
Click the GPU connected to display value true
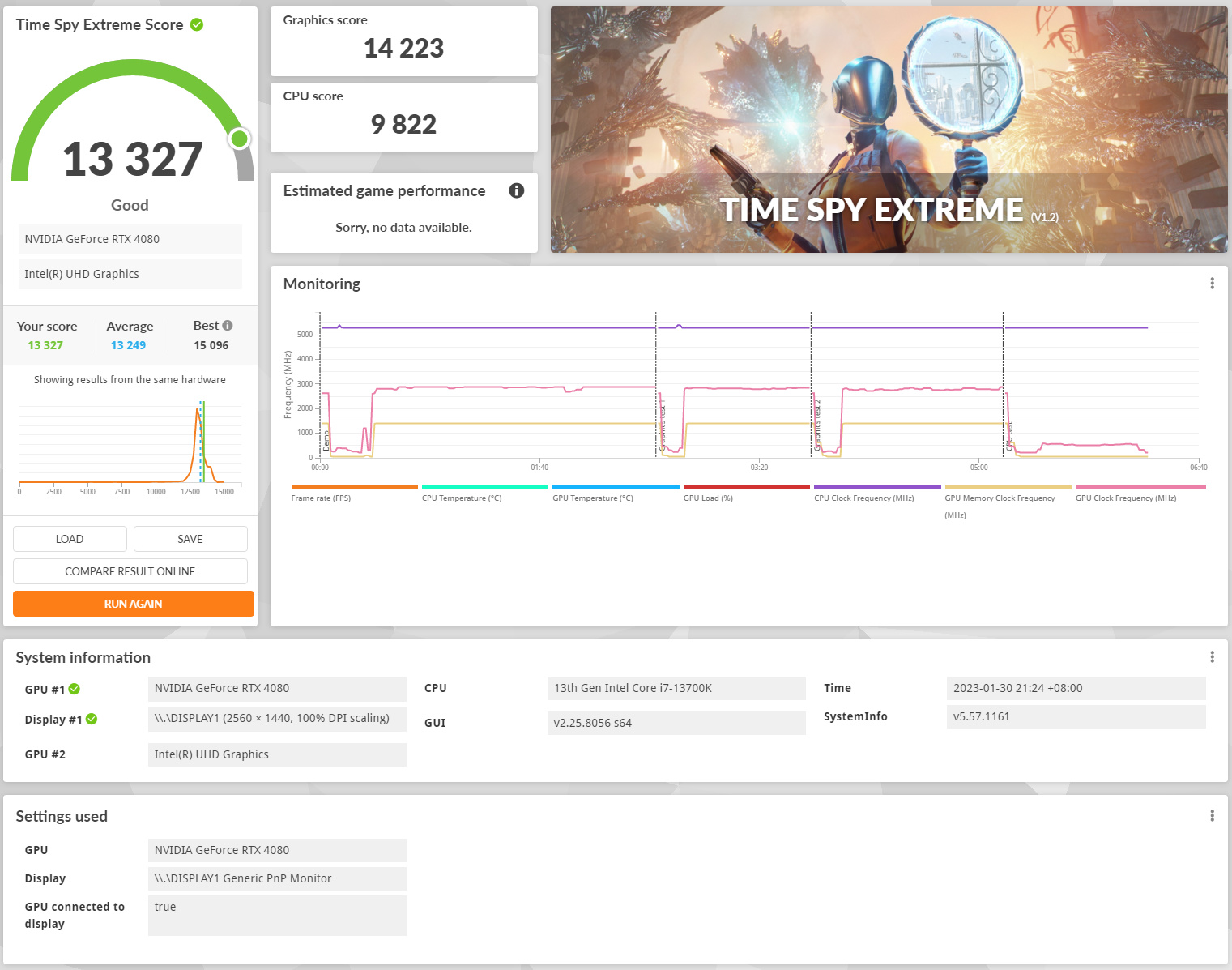point(277,916)
